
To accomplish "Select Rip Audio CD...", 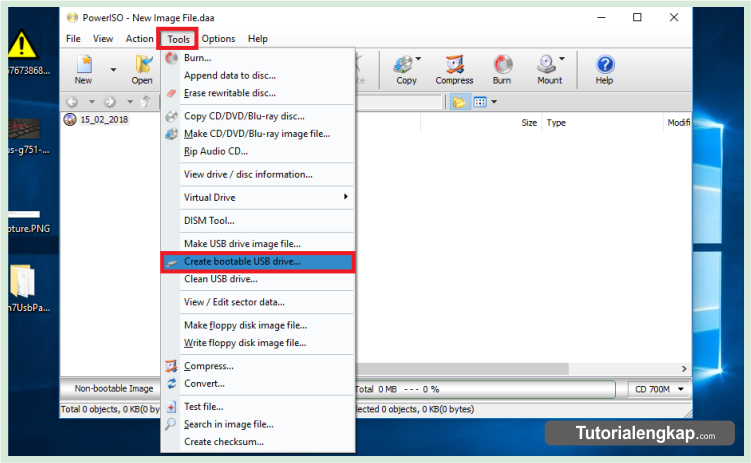I will [258, 151].
